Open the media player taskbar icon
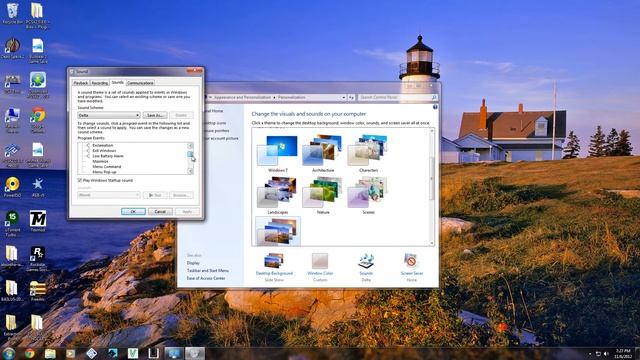This screenshot has height=360, width=640. (71, 353)
